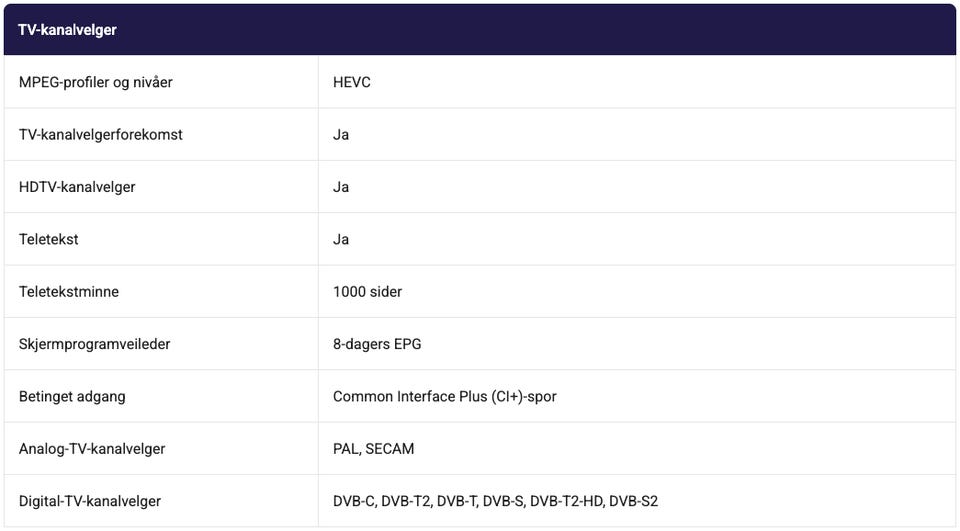The width and height of the screenshot is (960, 531).
Task: Select the Digital-TV-kanalvelger row label
Action: [x=89, y=502]
